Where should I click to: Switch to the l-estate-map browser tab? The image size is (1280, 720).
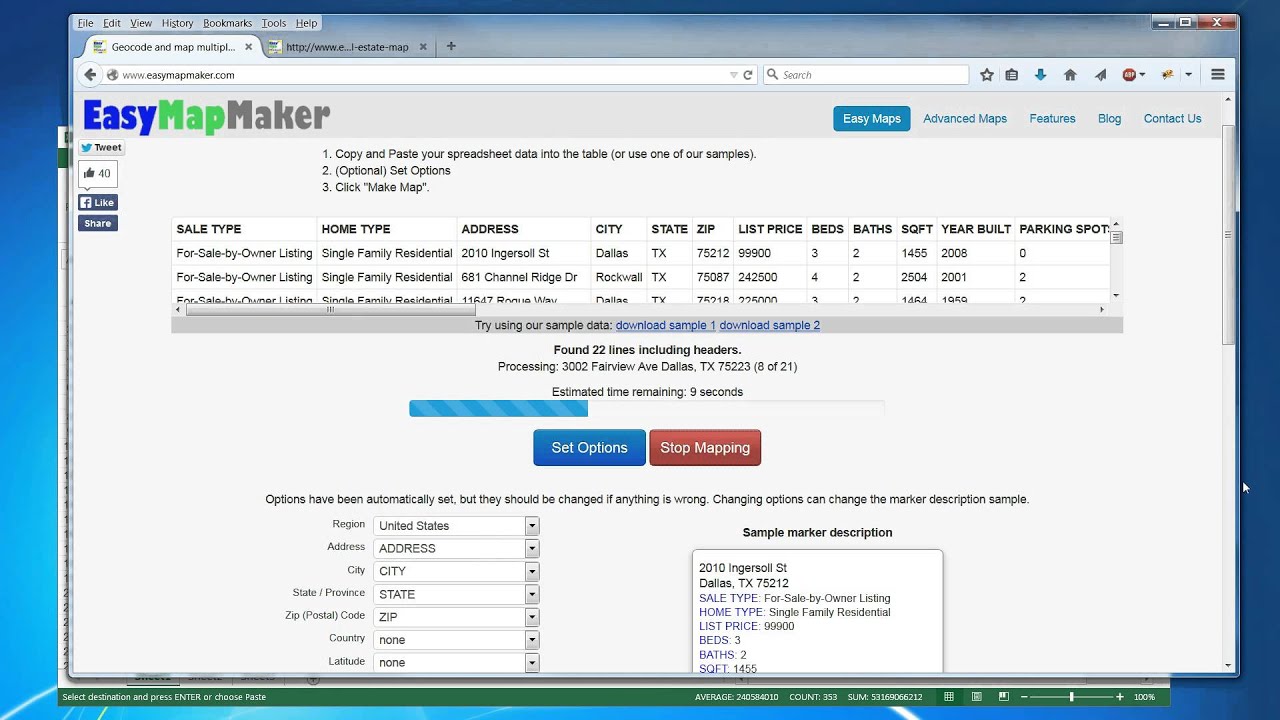346,47
